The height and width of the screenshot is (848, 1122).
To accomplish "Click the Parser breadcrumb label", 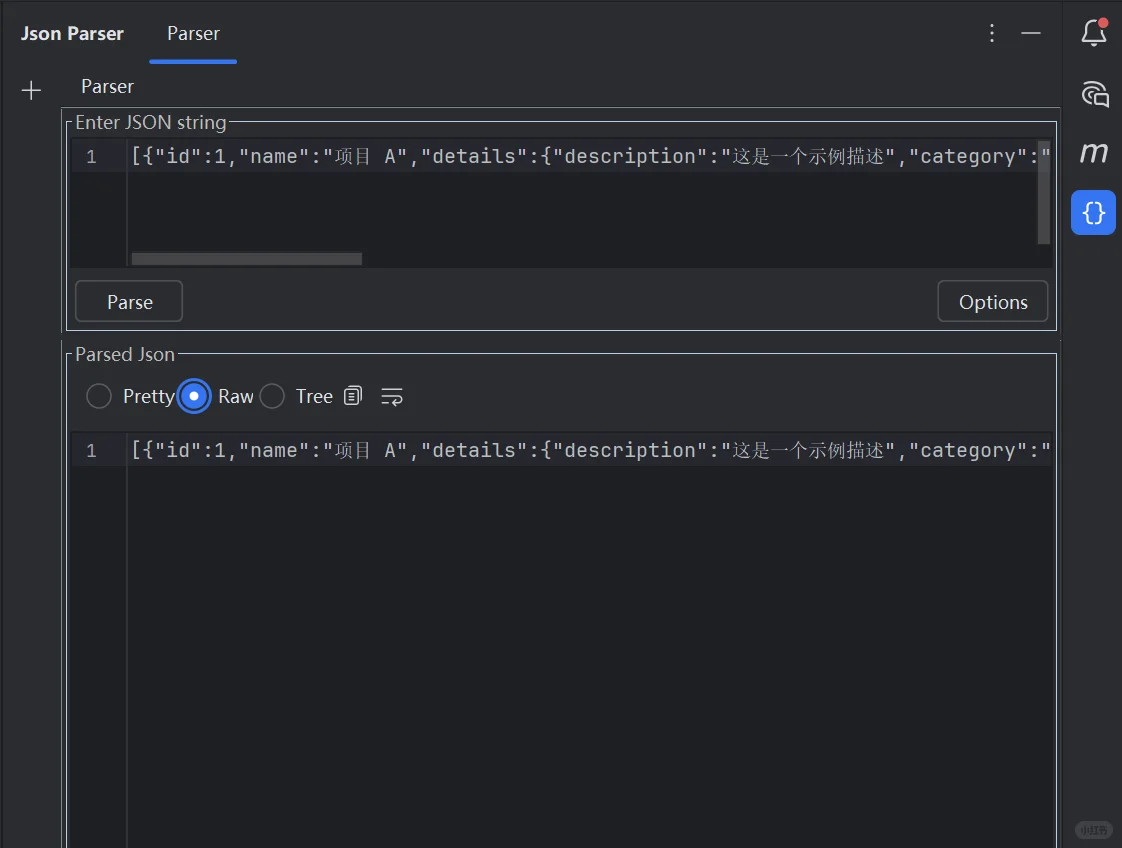I will pos(107,86).
